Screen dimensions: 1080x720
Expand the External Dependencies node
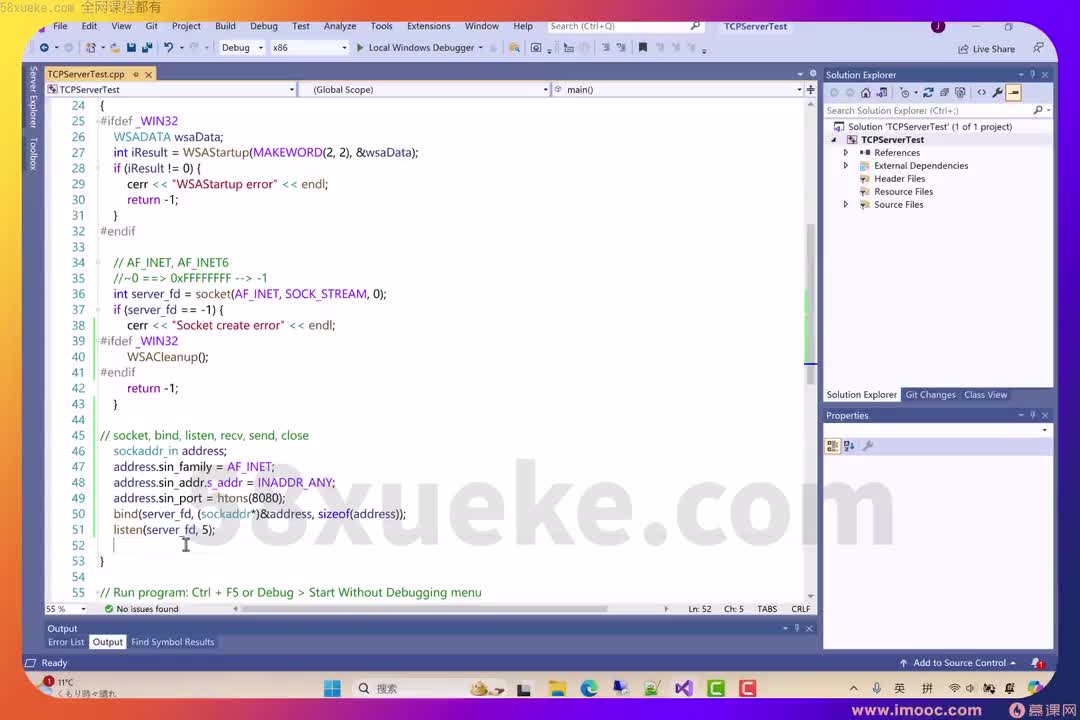(x=846, y=165)
